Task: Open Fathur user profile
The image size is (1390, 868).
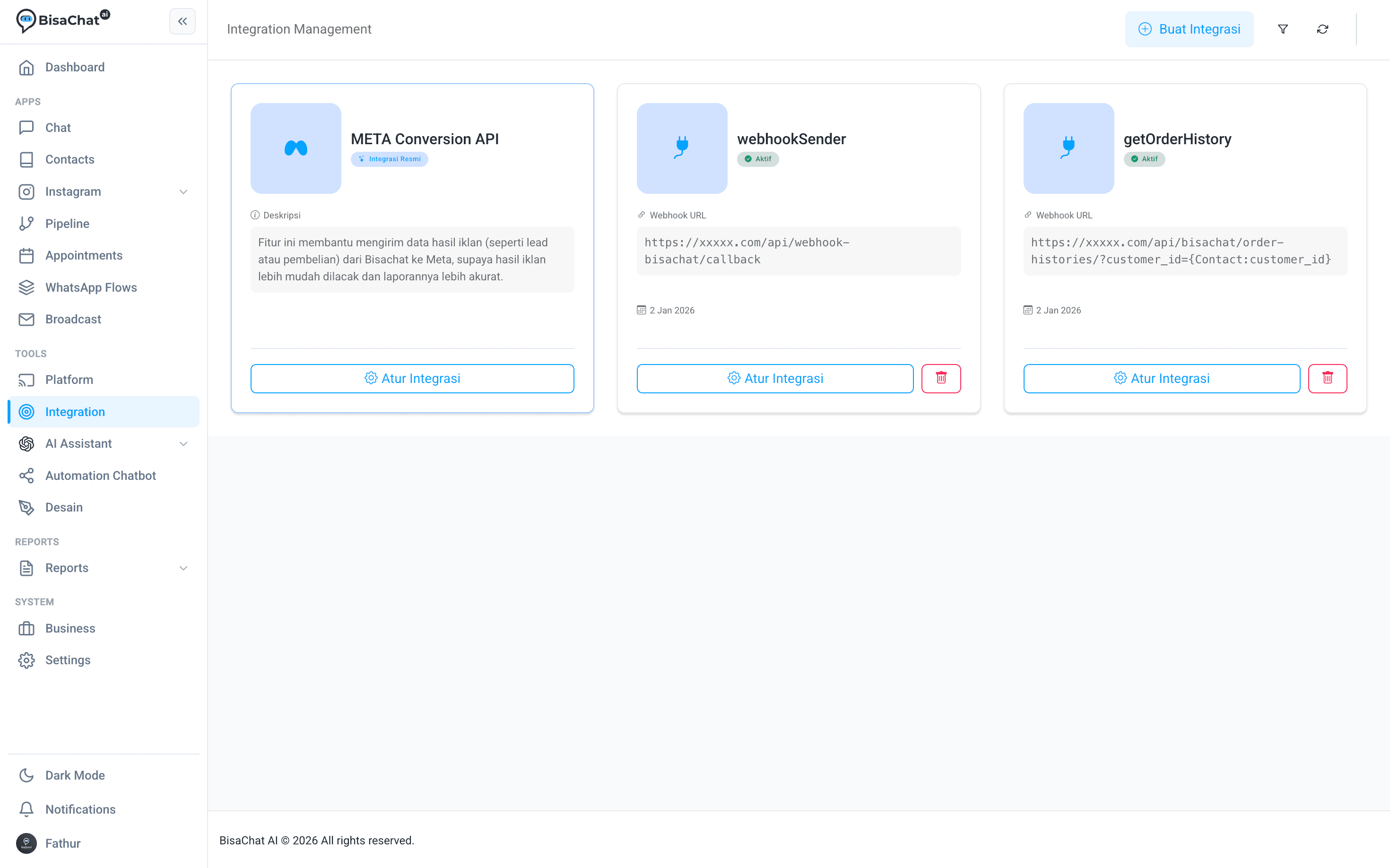Action: (104, 843)
